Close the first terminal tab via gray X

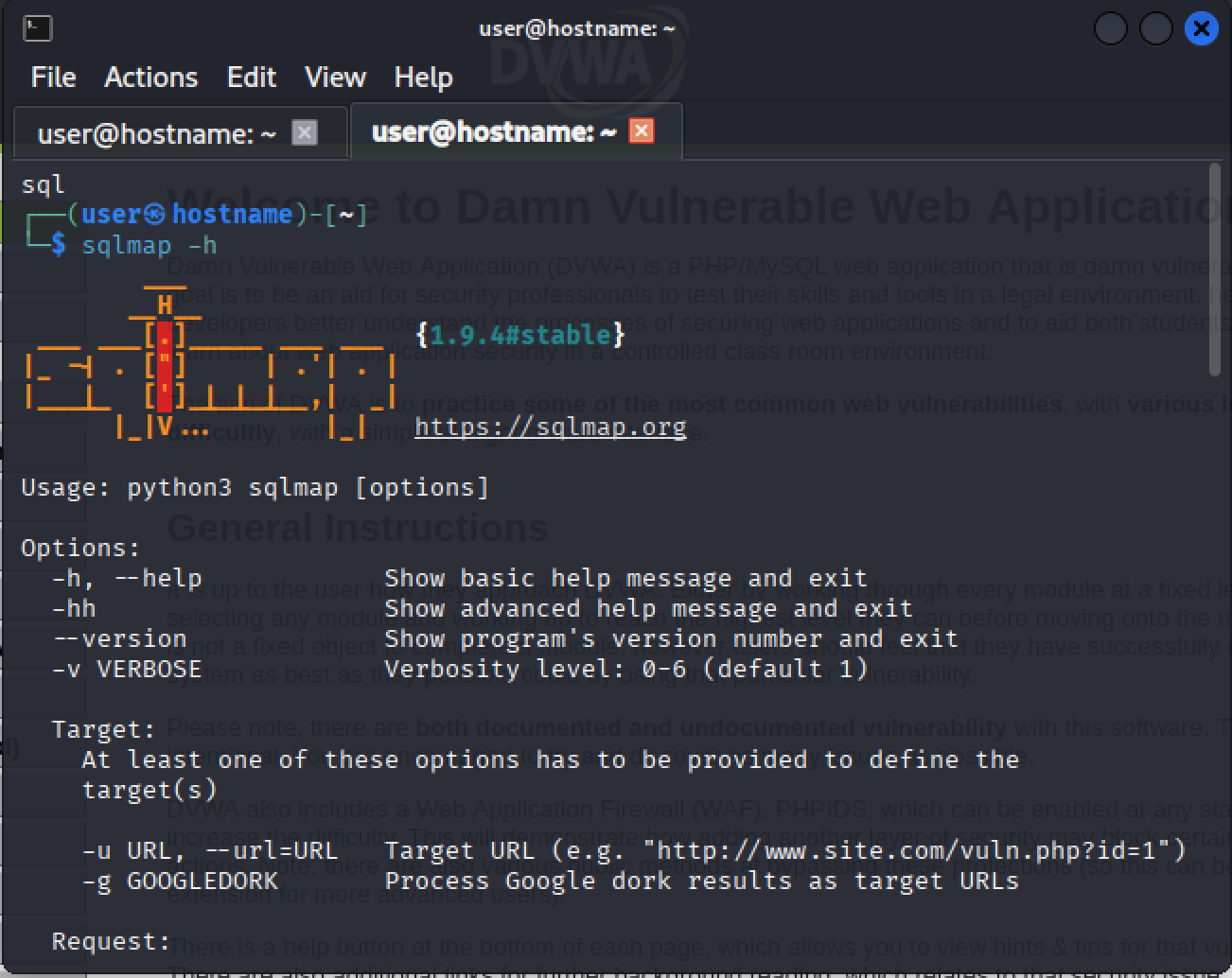click(304, 132)
